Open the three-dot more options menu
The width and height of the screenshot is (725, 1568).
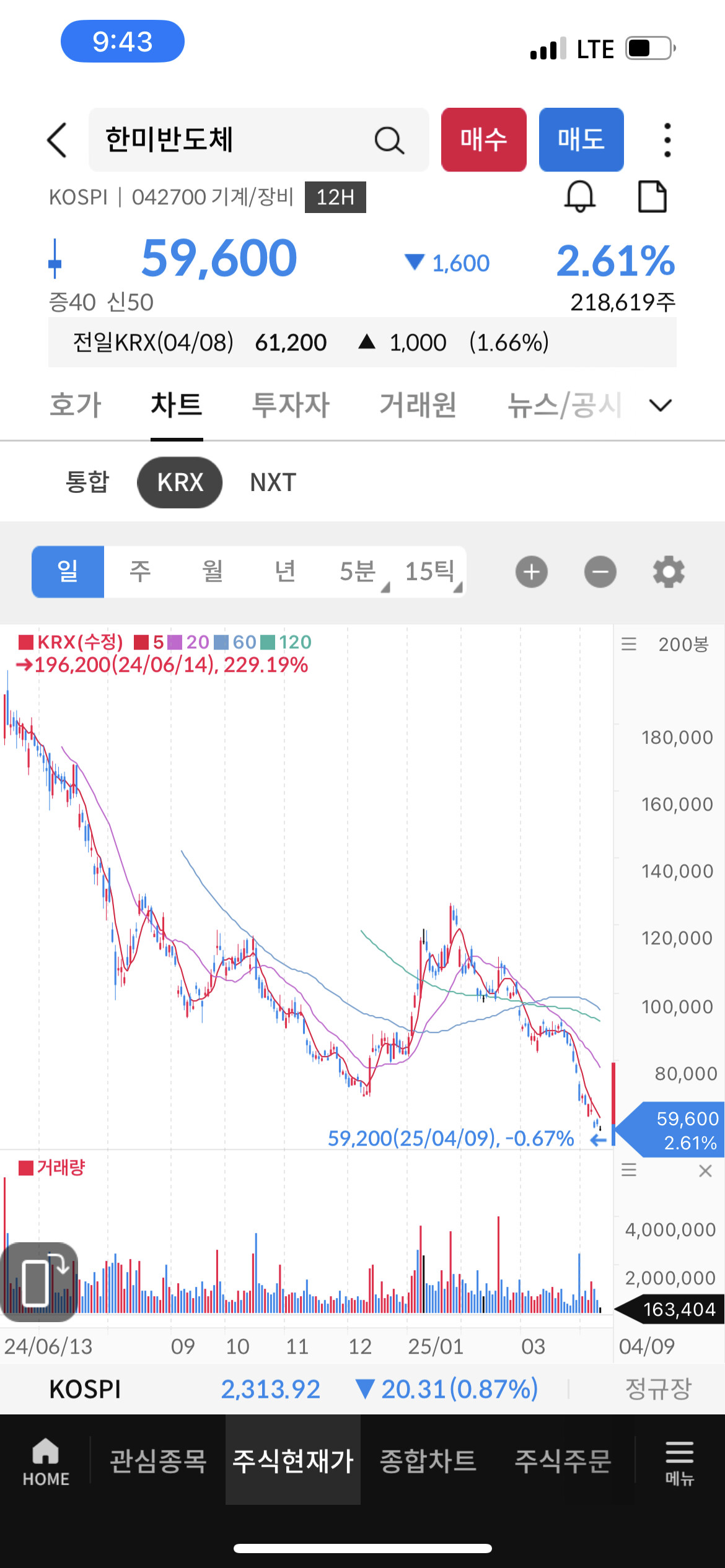[667, 140]
